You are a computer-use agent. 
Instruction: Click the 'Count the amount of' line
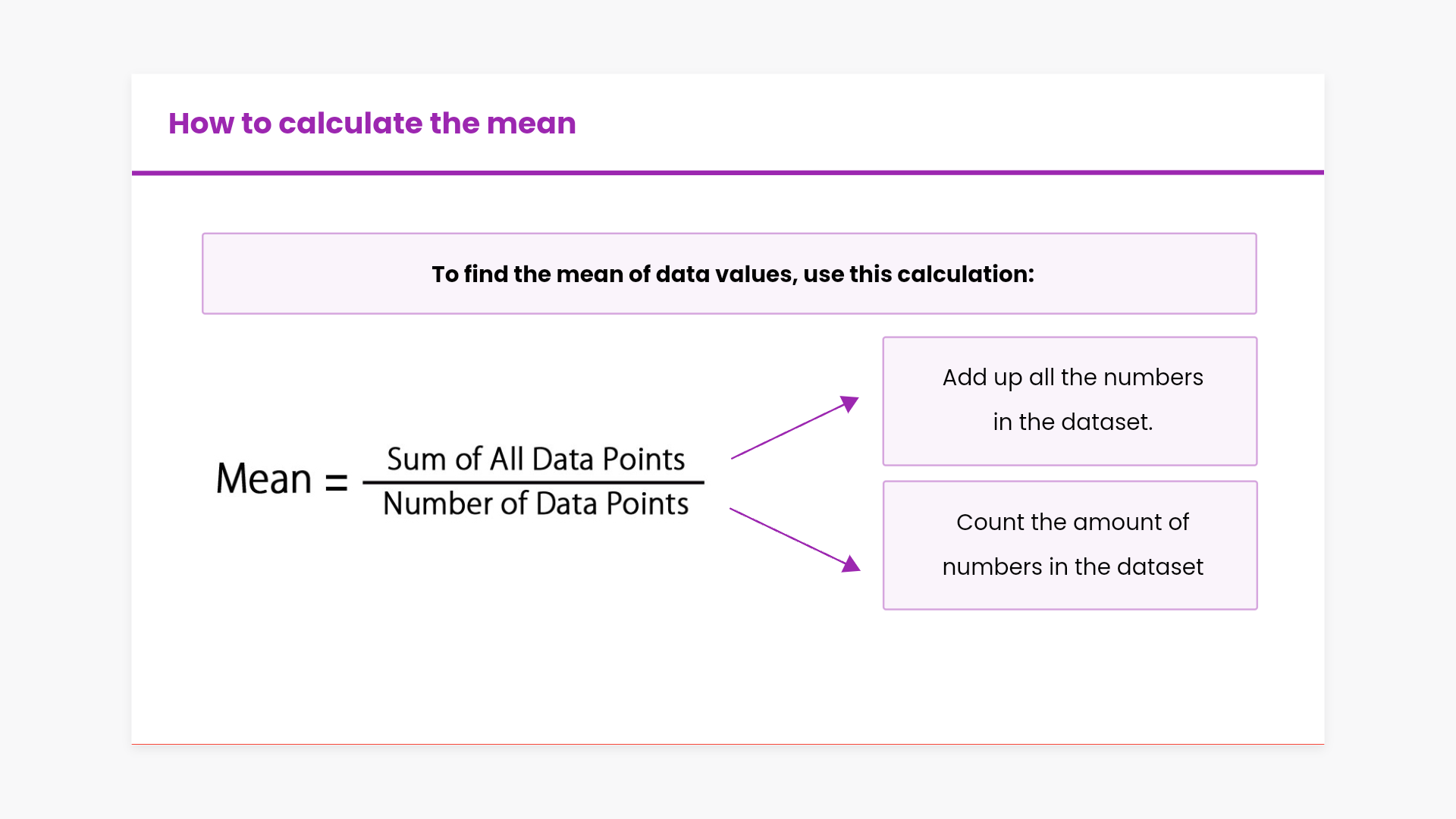coord(1072,522)
